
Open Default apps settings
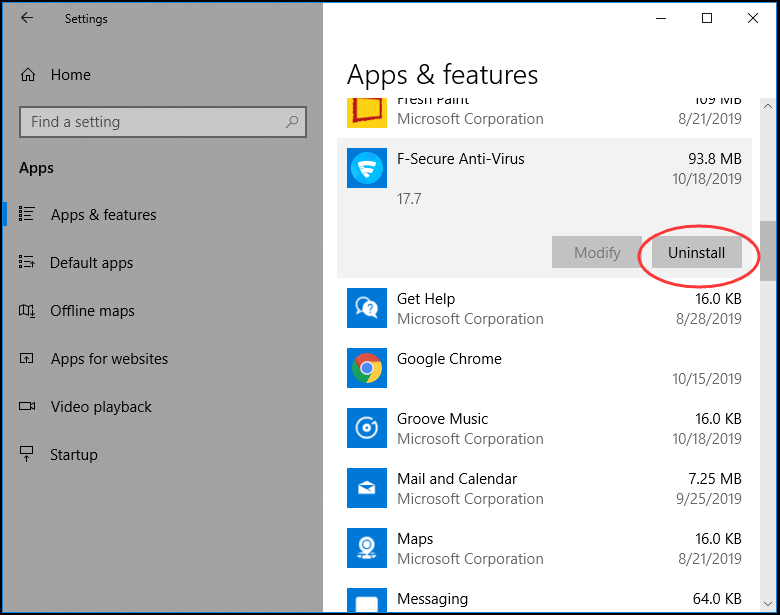coord(92,263)
